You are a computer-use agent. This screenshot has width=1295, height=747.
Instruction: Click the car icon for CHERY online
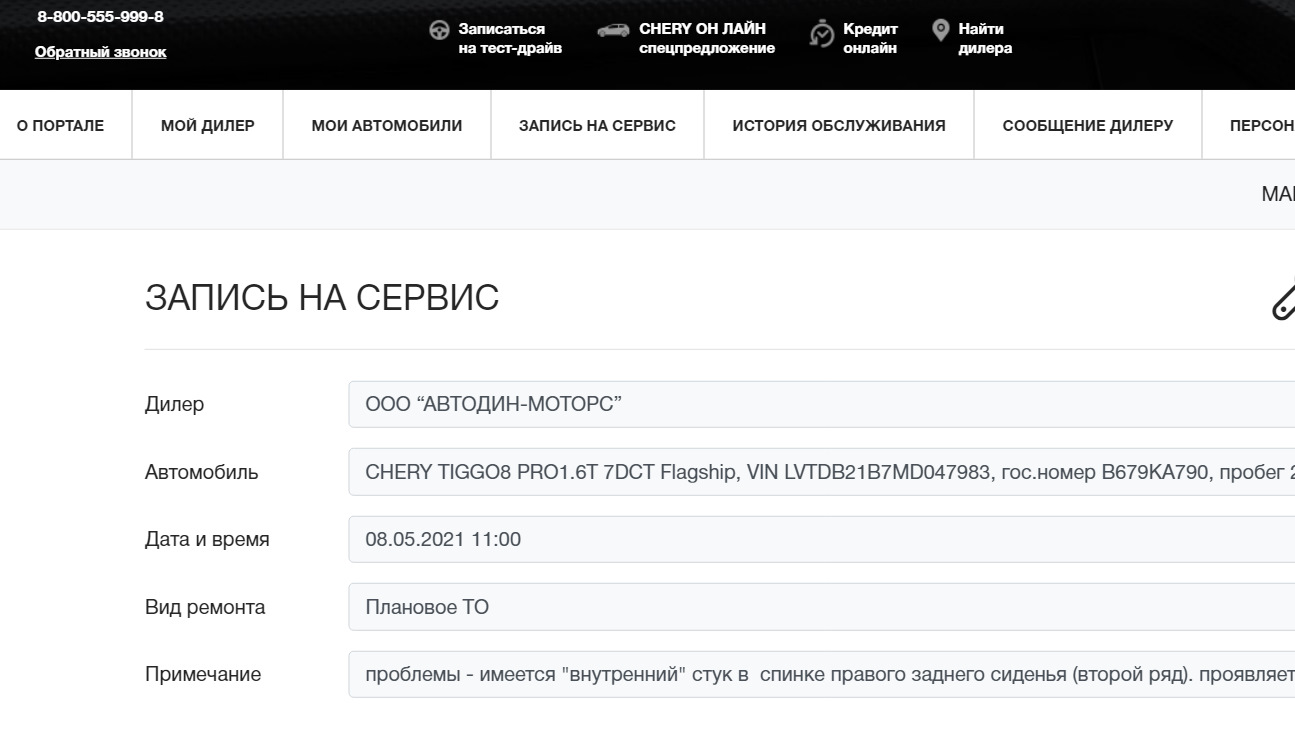[613, 30]
